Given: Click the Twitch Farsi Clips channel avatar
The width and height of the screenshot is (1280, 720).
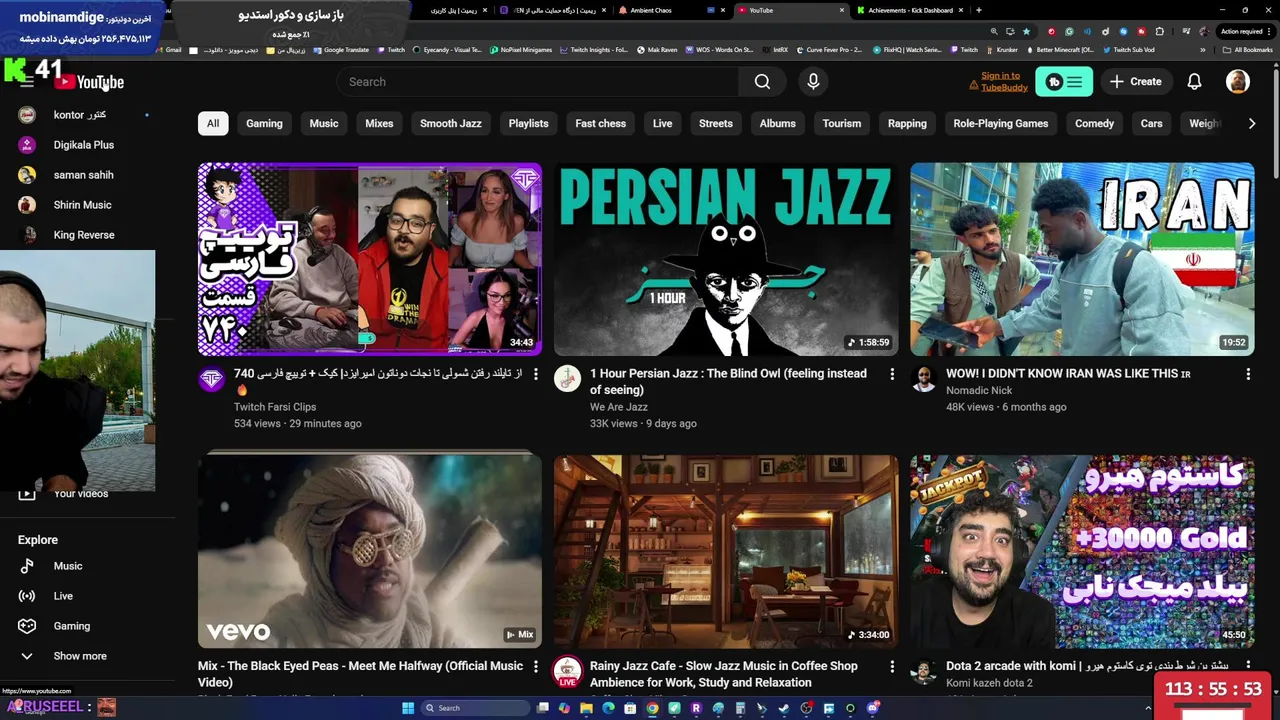Looking at the screenshot, I should coord(211,379).
